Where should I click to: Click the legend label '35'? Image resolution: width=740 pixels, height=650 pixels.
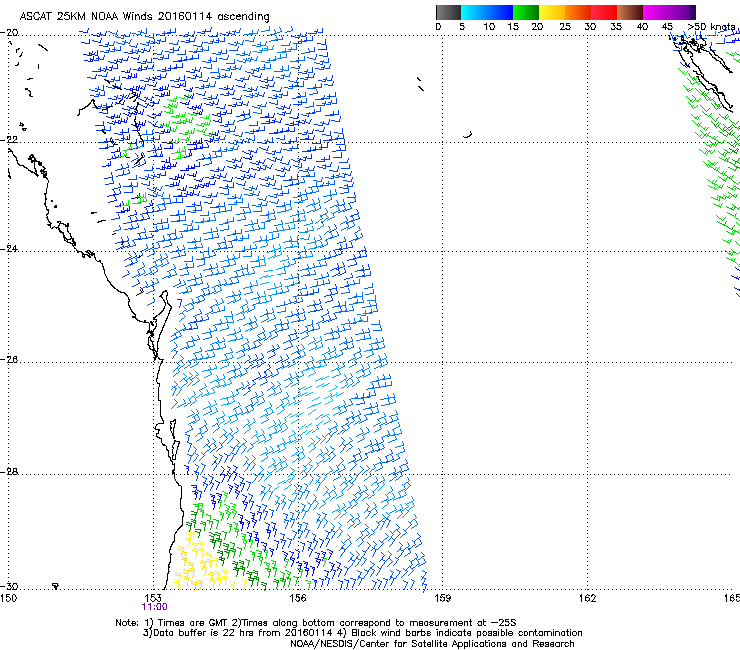[616, 27]
